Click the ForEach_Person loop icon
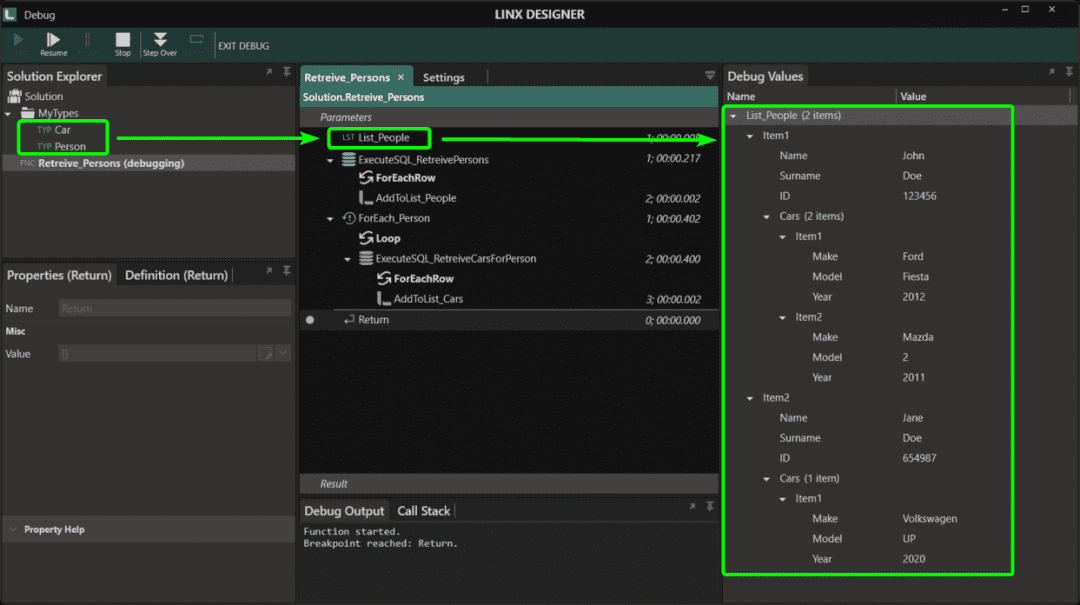 click(x=352, y=218)
